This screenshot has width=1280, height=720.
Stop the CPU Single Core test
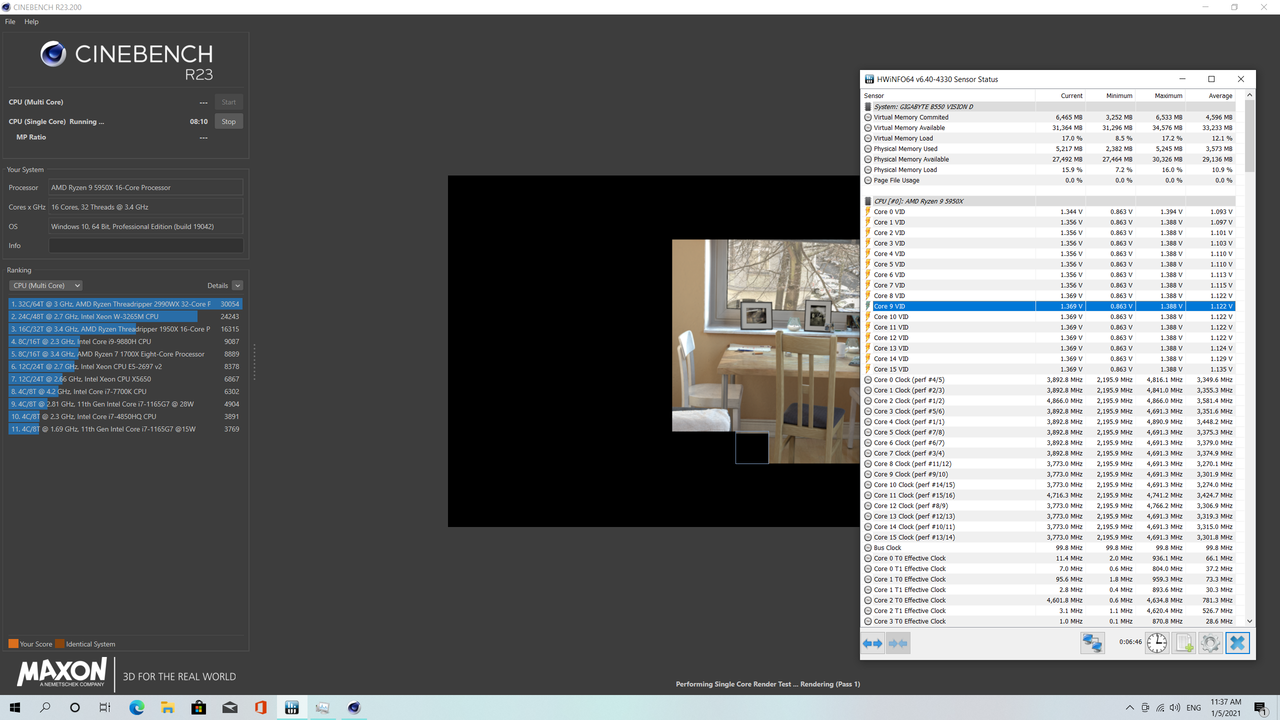point(229,121)
